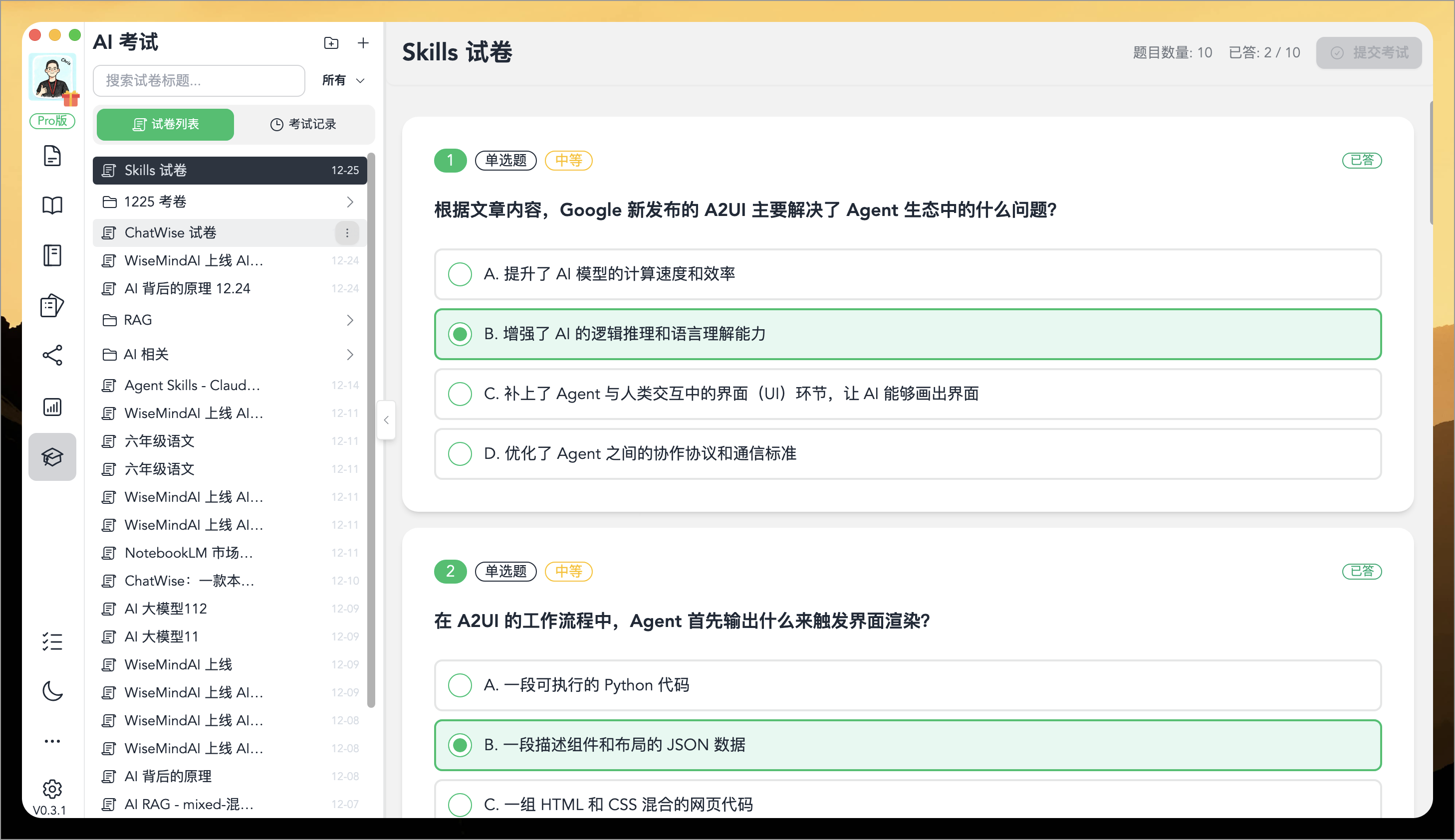This screenshot has width=1455, height=840.
Task: Expand the RAG folder
Action: click(x=230, y=320)
